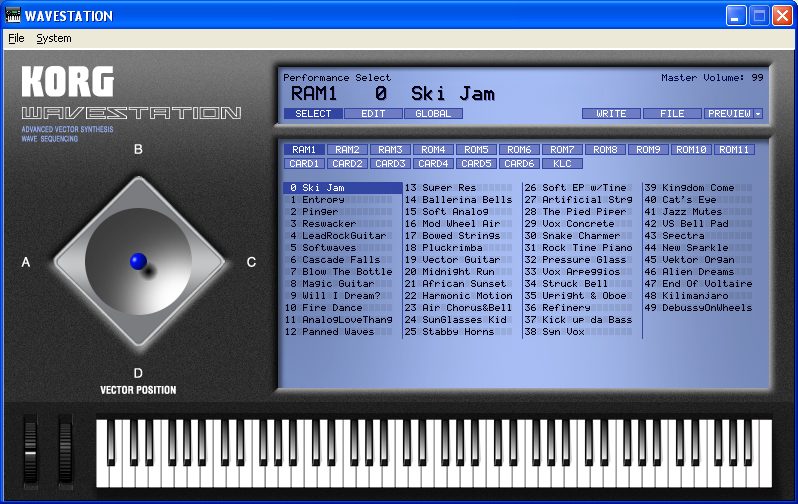798x504 pixels.
Task: Select the RAM3 bank
Action: tap(390, 150)
